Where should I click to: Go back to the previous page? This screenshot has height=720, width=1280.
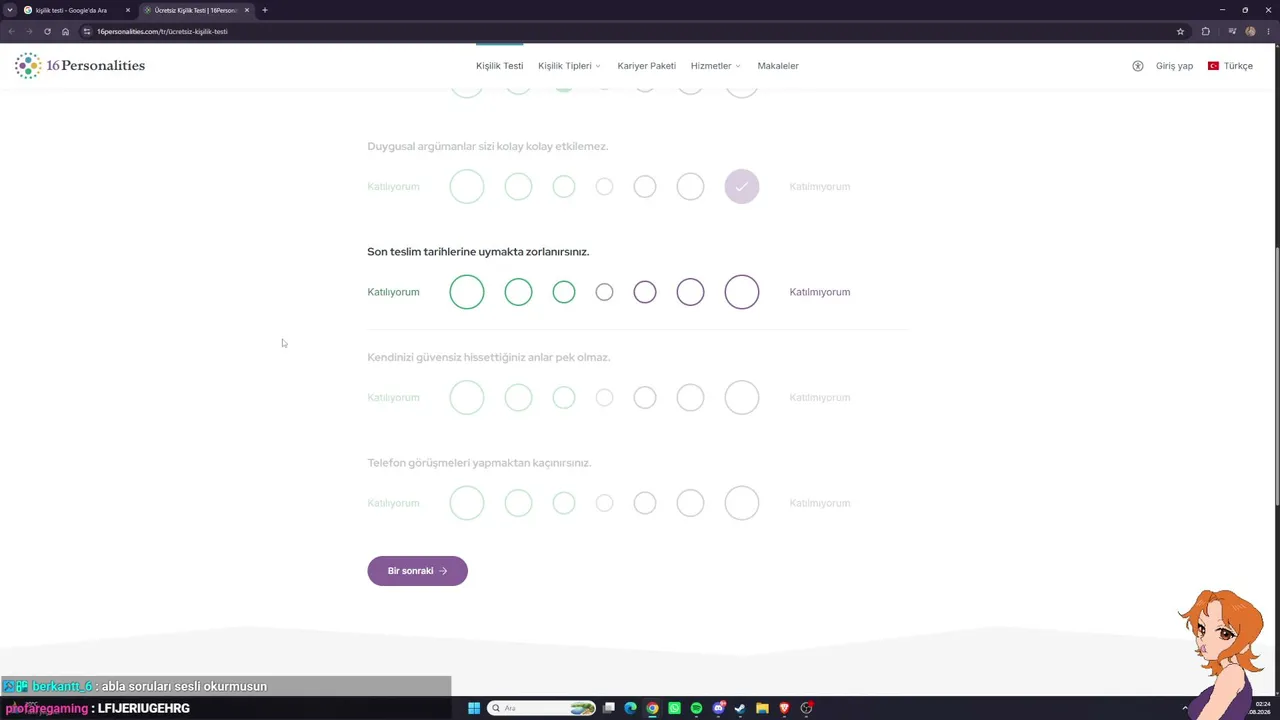(x=11, y=31)
